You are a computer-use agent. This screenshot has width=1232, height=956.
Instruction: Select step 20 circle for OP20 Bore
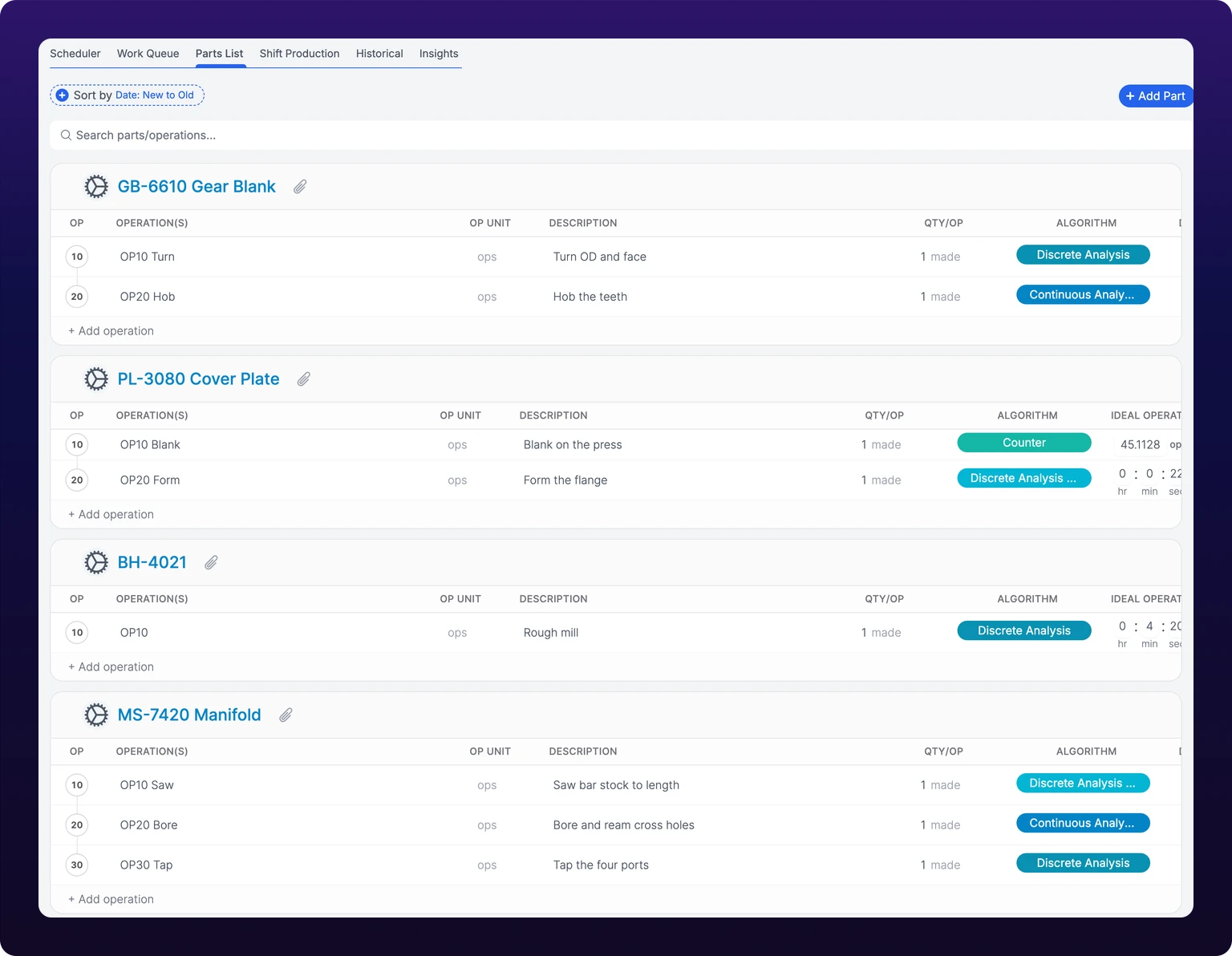[x=77, y=825]
